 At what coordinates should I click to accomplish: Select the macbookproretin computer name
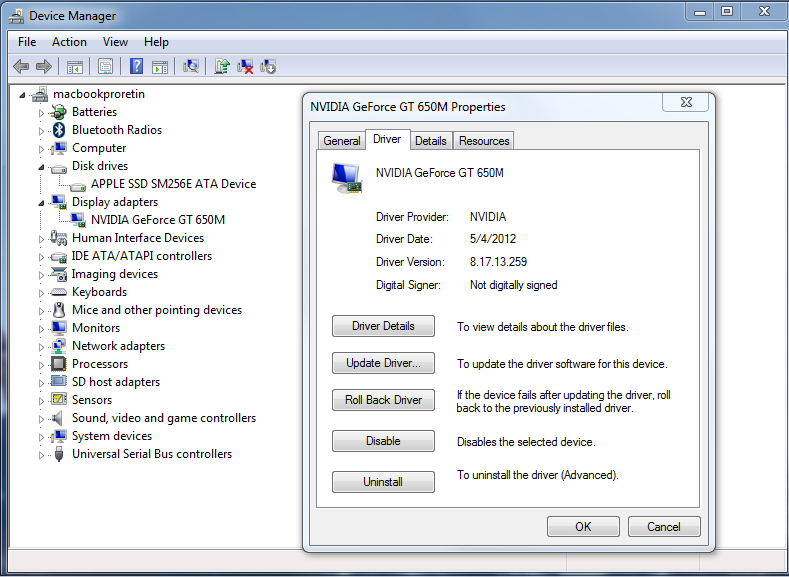pyautogui.click(x=99, y=94)
